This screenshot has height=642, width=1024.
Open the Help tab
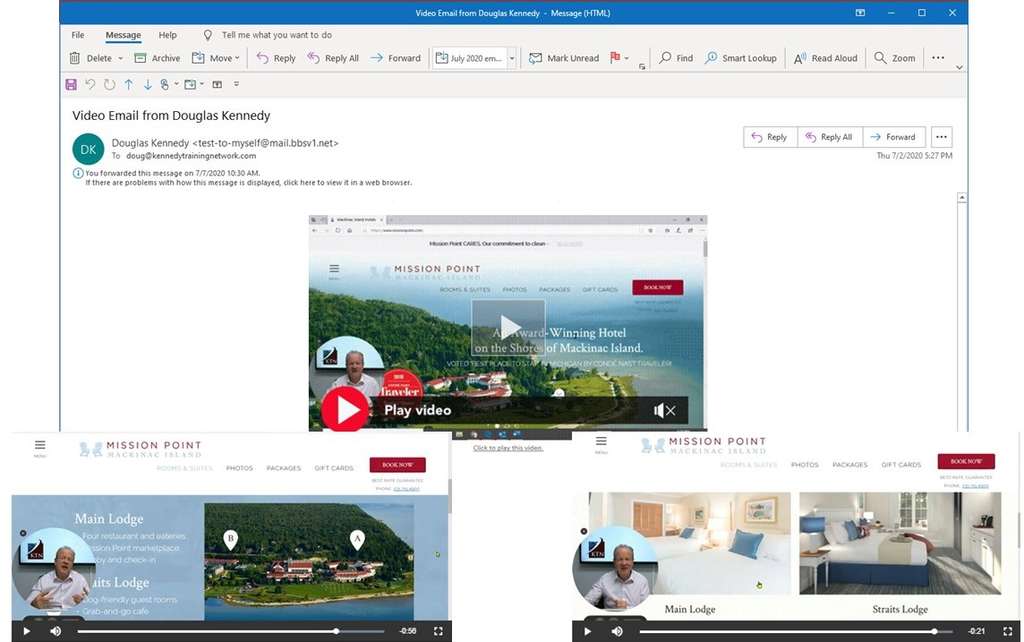coord(167,35)
